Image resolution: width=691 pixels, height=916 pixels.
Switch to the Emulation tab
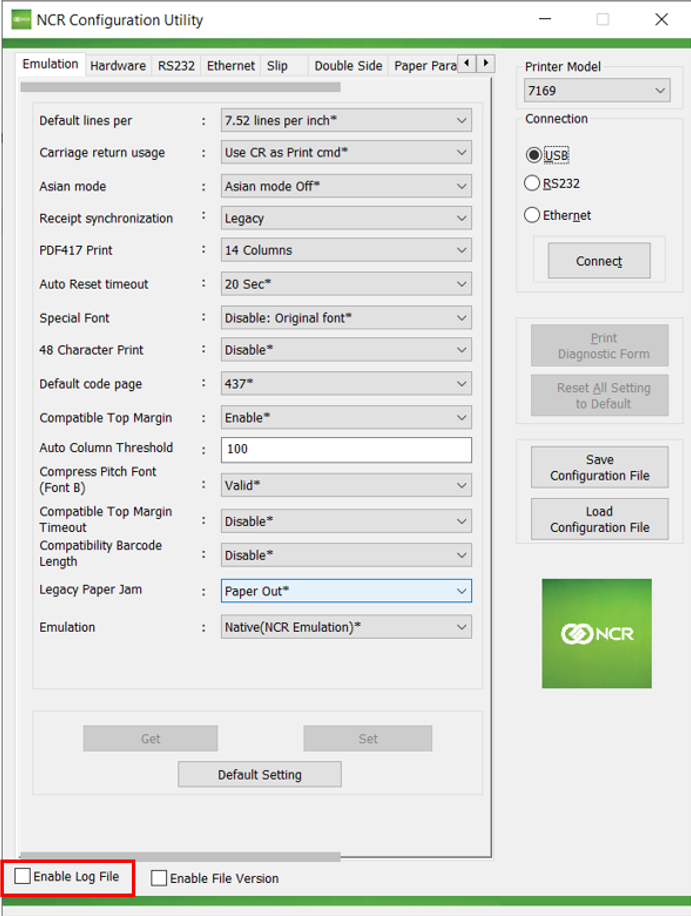point(50,64)
